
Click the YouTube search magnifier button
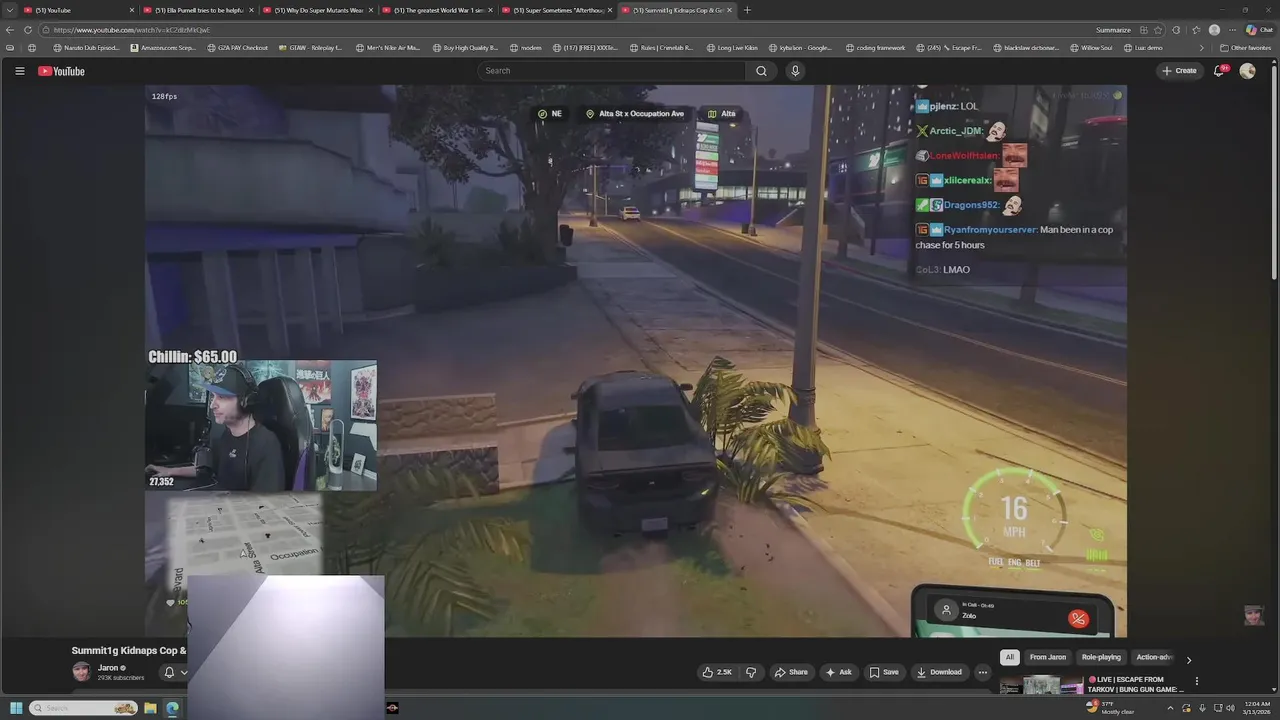(x=761, y=71)
